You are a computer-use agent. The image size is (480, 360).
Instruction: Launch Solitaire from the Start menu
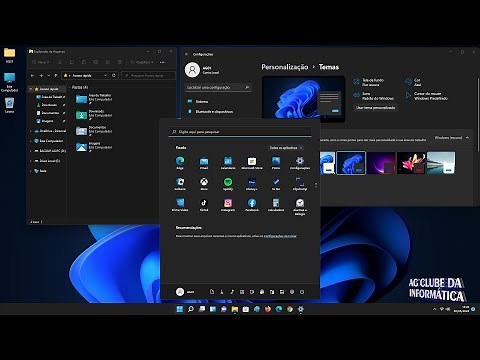click(180, 184)
